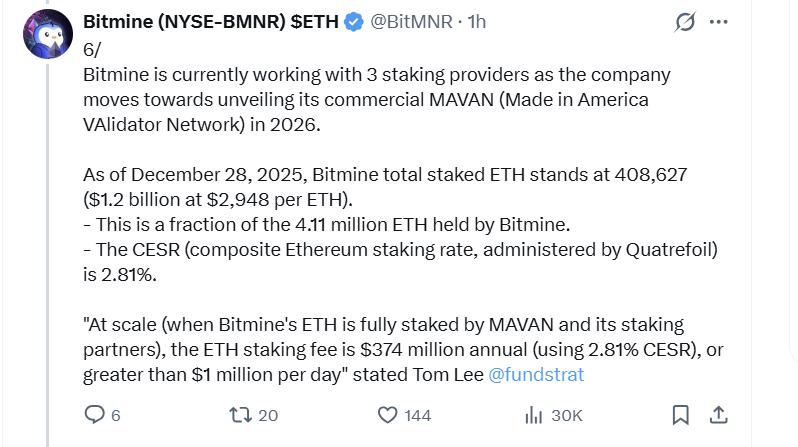Click the reply speech bubble icon
The height and width of the screenshot is (447, 798).
tap(94, 414)
